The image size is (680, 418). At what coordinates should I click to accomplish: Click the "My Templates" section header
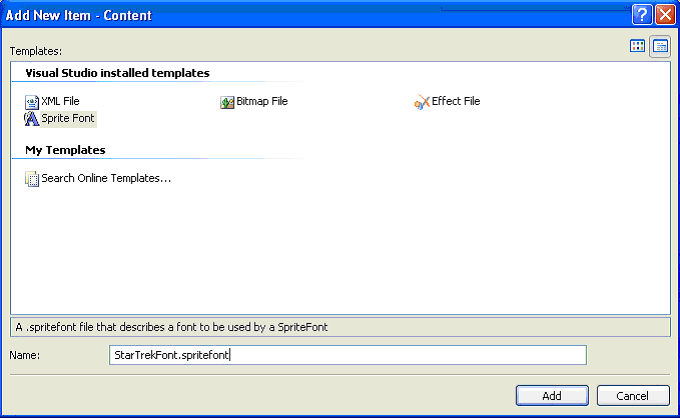[65, 150]
